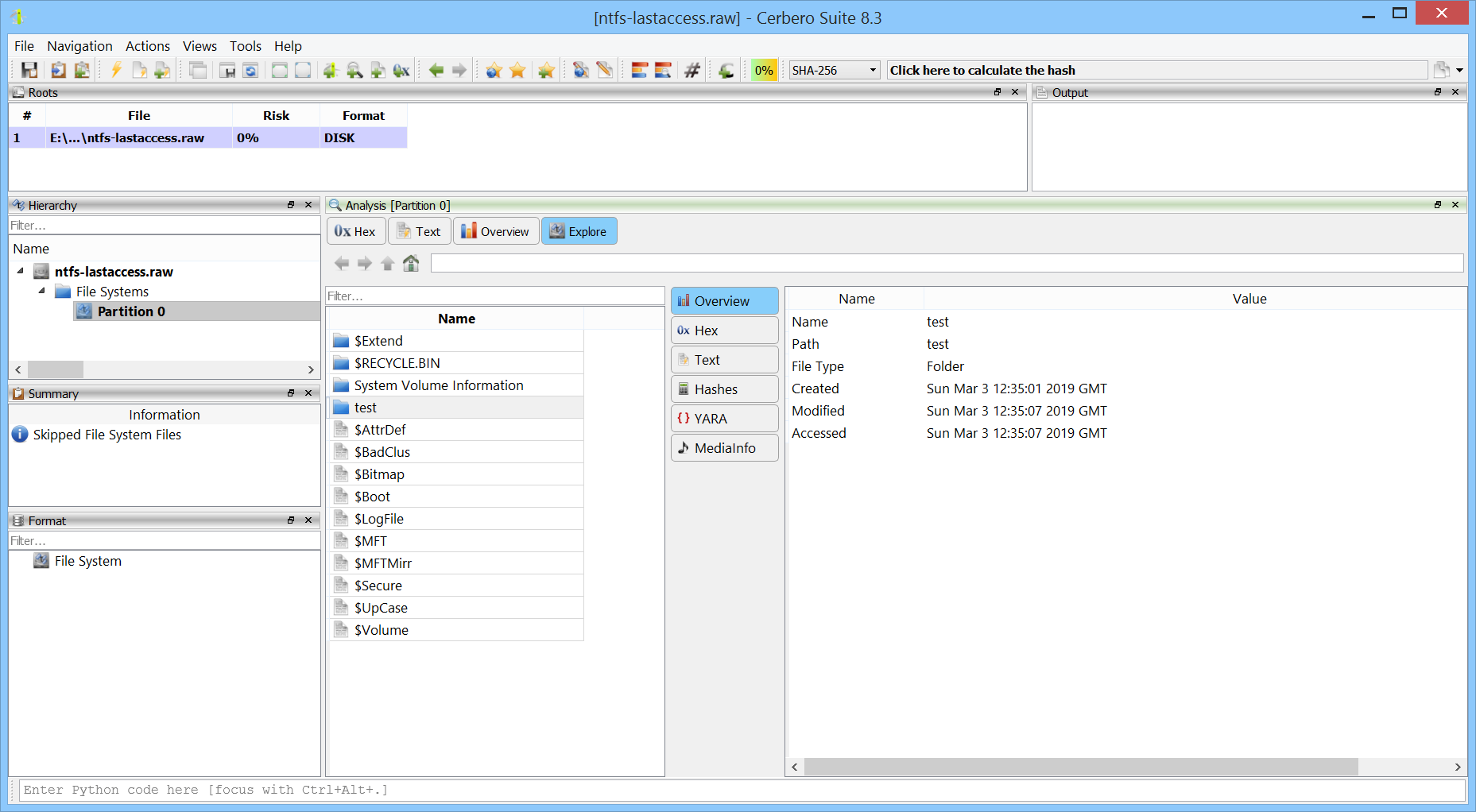
Task: Open the Tools menu
Action: tap(246, 46)
